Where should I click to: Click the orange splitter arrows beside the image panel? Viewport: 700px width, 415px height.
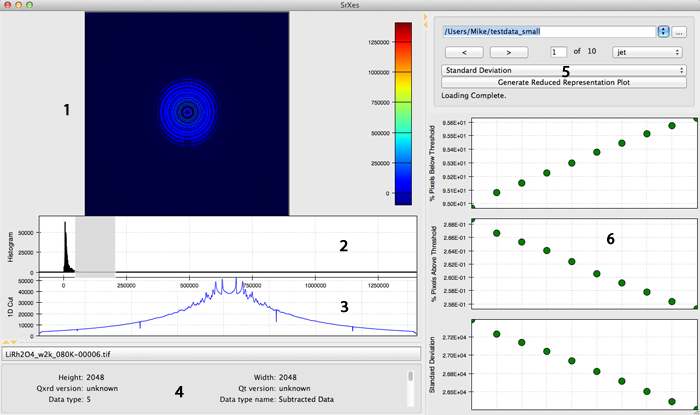425,20
